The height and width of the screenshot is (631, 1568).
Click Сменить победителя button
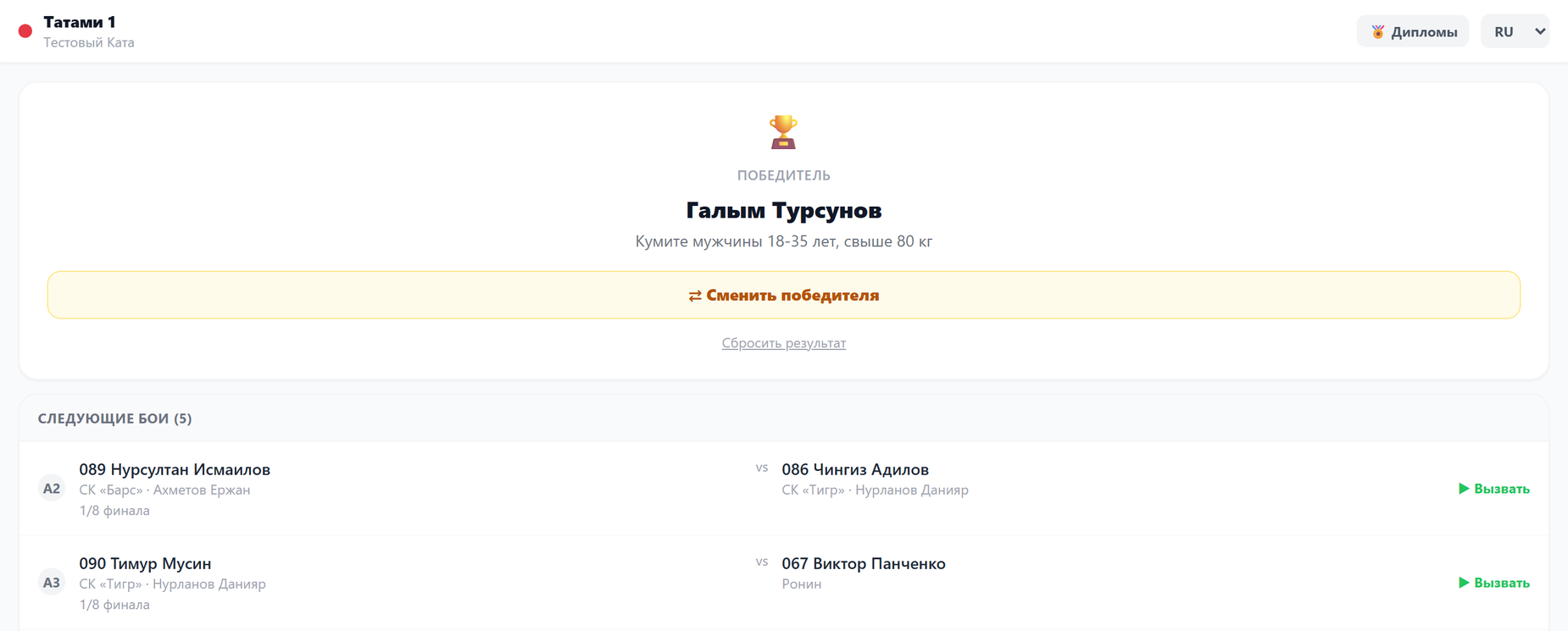click(x=784, y=295)
